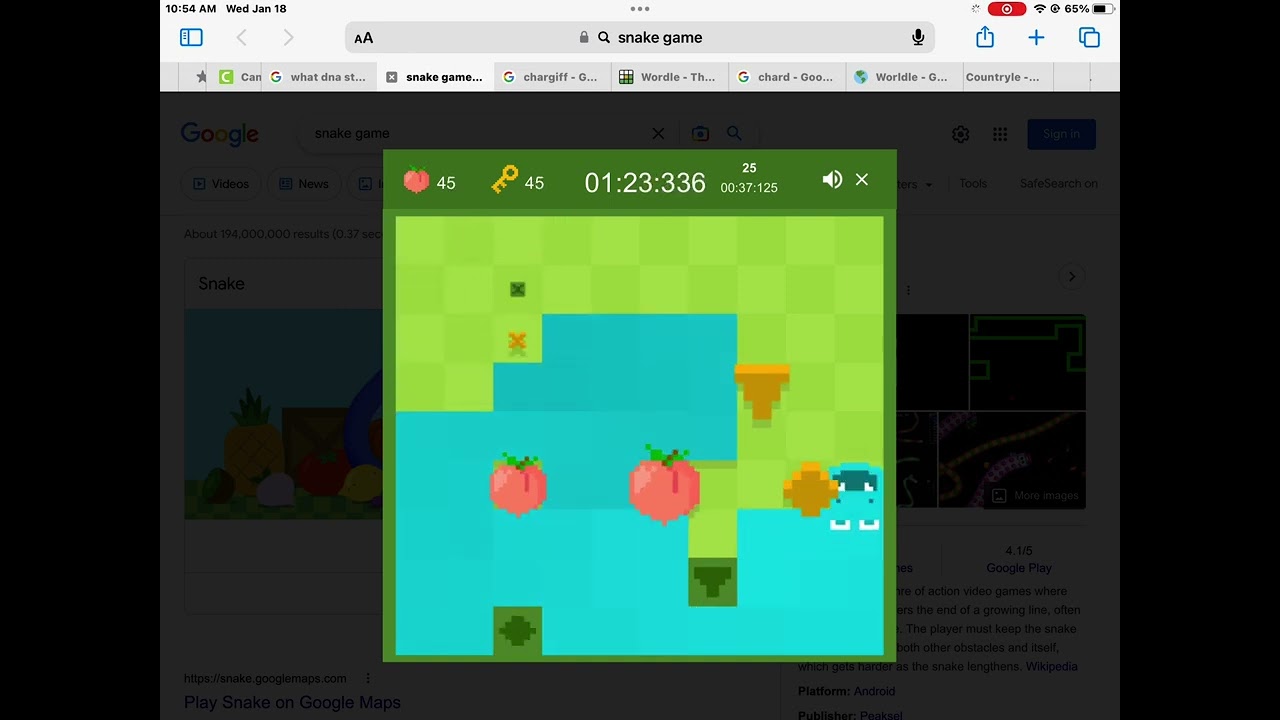Open the screen recording indicator
The width and height of the screenshot is (1280, 720).
[x=1006, y=8]
